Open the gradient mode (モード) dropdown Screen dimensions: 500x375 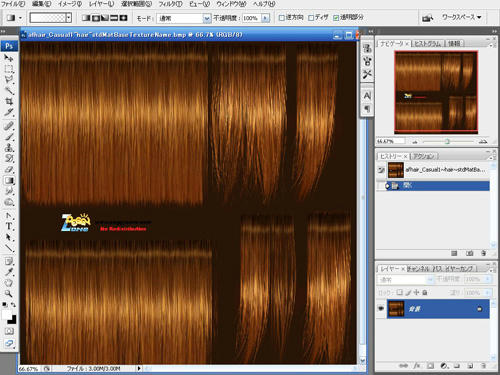point(184,18)
